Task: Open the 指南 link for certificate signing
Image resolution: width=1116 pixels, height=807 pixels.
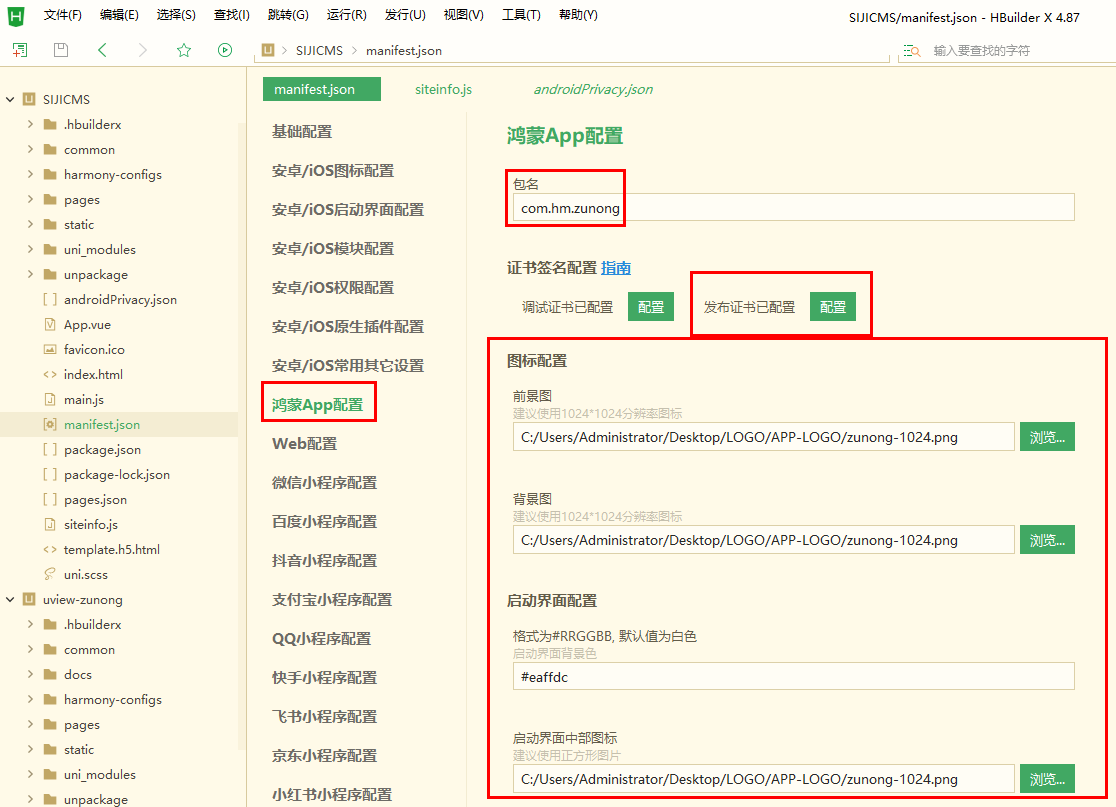Action: click(616, 268)
